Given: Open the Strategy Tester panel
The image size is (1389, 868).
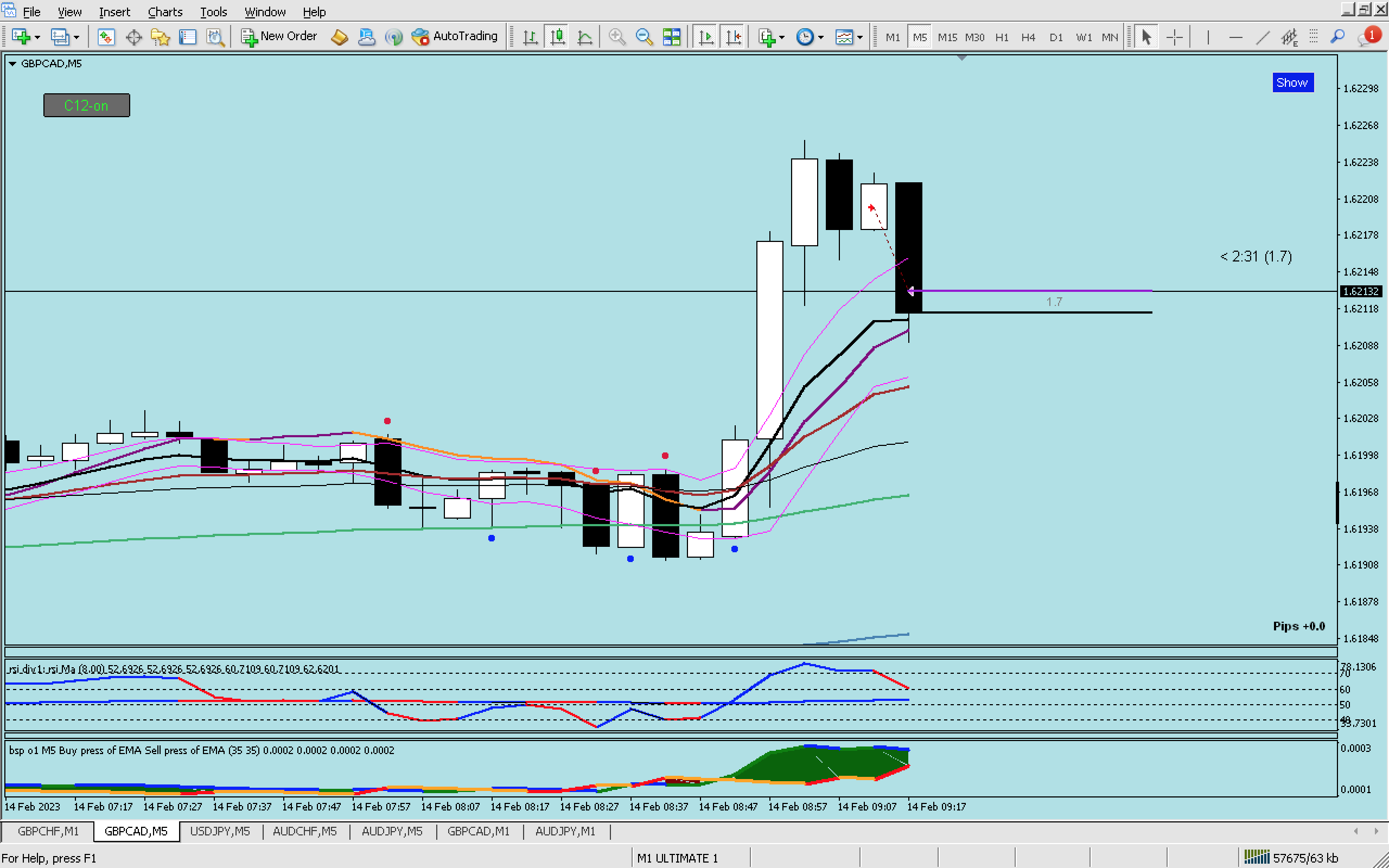Looking at the screenshot, I should [215, 37].
